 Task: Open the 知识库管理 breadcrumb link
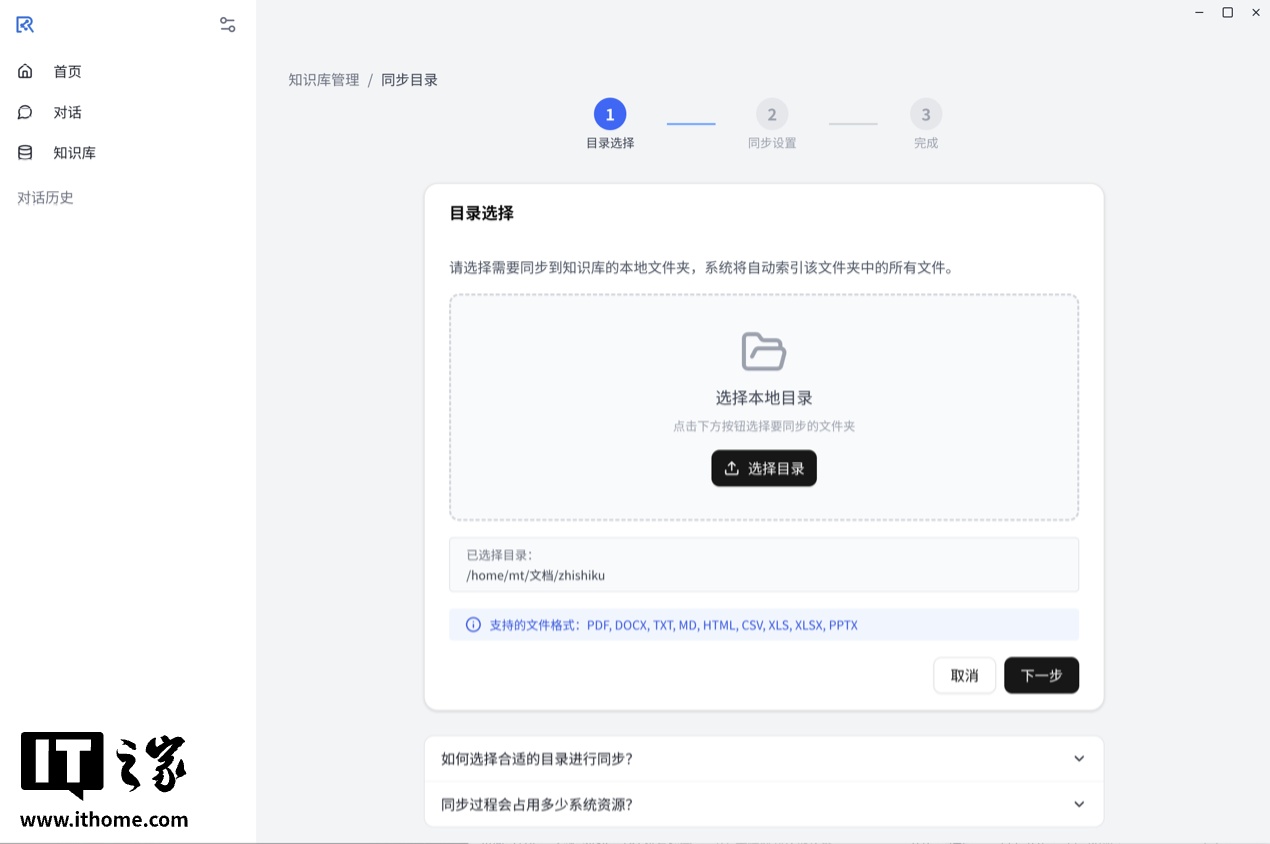[322, 79]
